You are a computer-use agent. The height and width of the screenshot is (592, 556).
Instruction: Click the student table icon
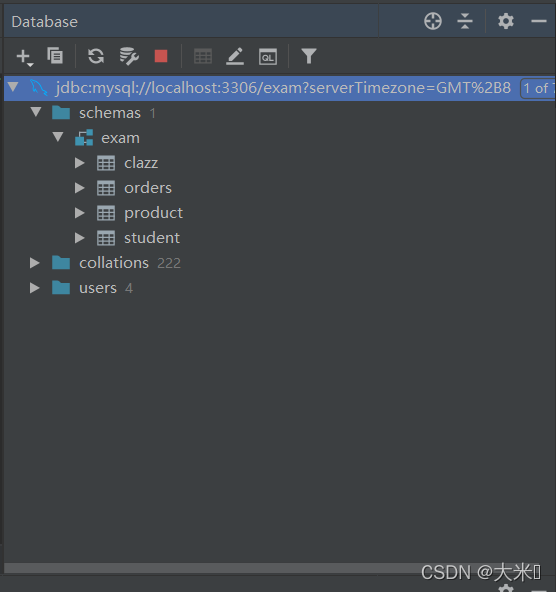106,238
